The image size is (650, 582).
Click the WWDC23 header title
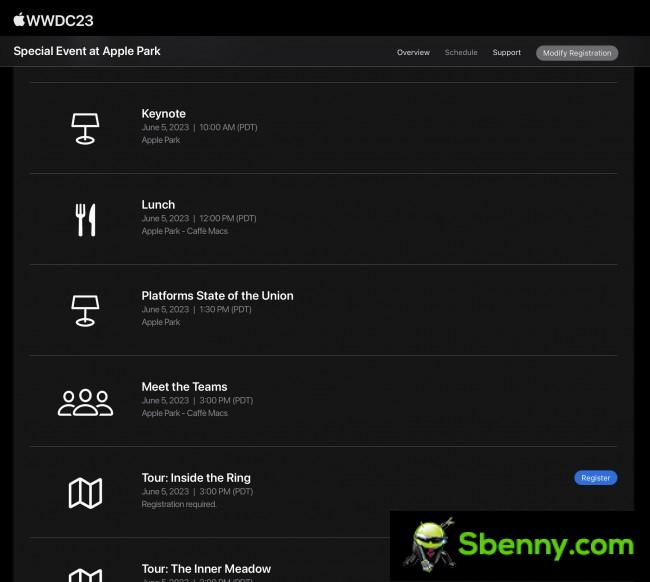[60, 20]
